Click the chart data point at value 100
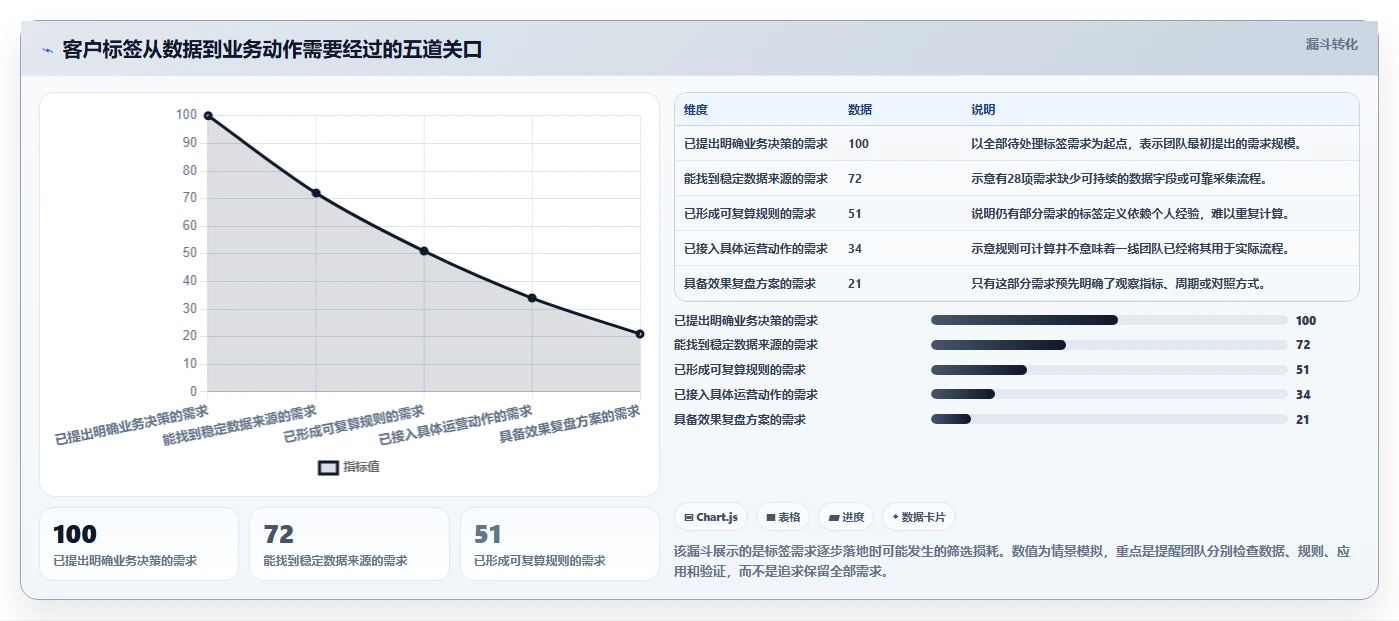Screen dimensions: 1399x621 point(208,116)
